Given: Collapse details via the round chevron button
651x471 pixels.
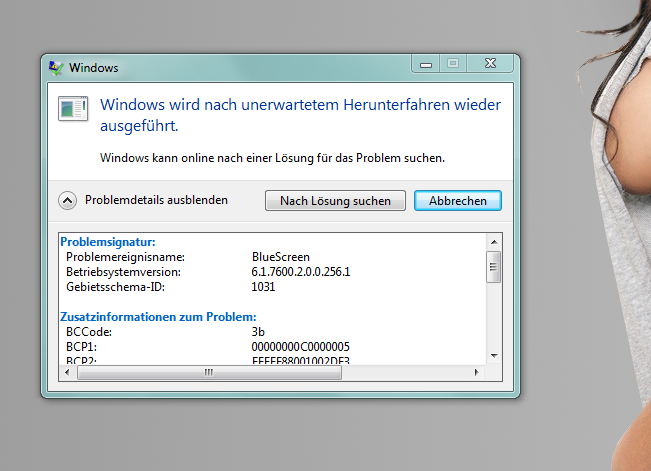Looking at the screenshot, I should 67,201.
